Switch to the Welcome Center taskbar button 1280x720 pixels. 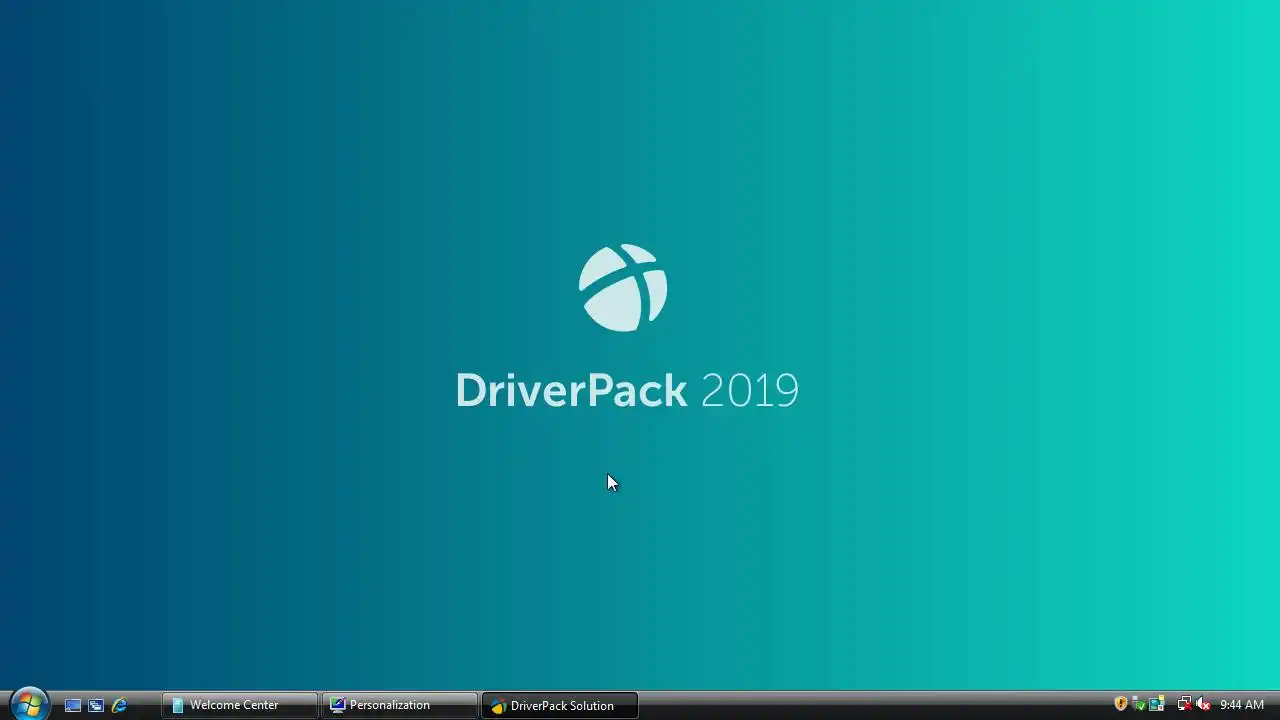coord(240,705)
